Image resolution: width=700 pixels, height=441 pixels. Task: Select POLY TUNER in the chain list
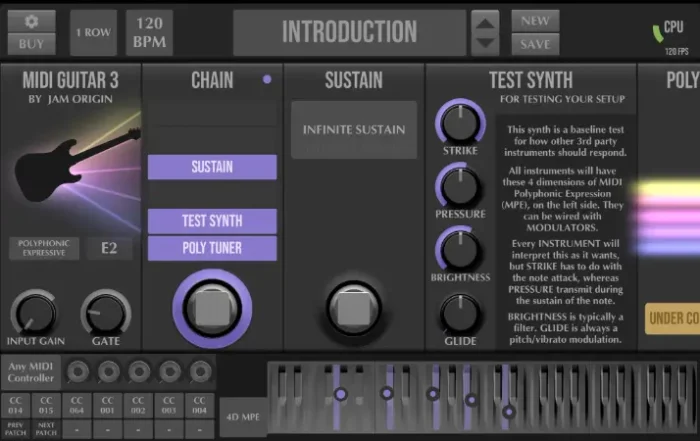[x=212, y=248]
